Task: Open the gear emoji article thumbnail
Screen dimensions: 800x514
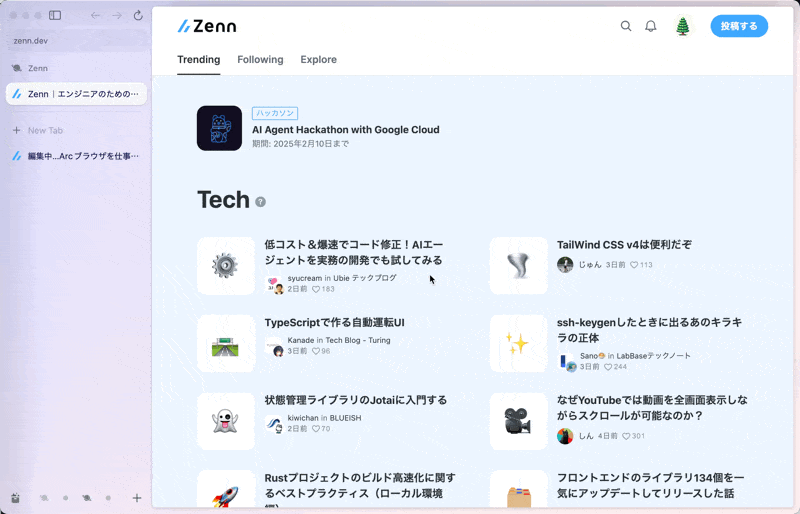Action: [226, 266]
